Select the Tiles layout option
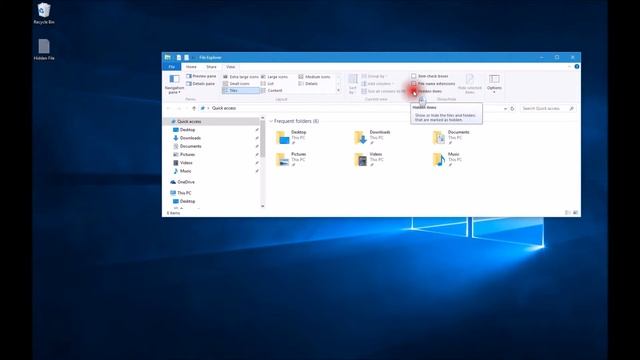Screen dimensions: 640x360 (241, 91)
